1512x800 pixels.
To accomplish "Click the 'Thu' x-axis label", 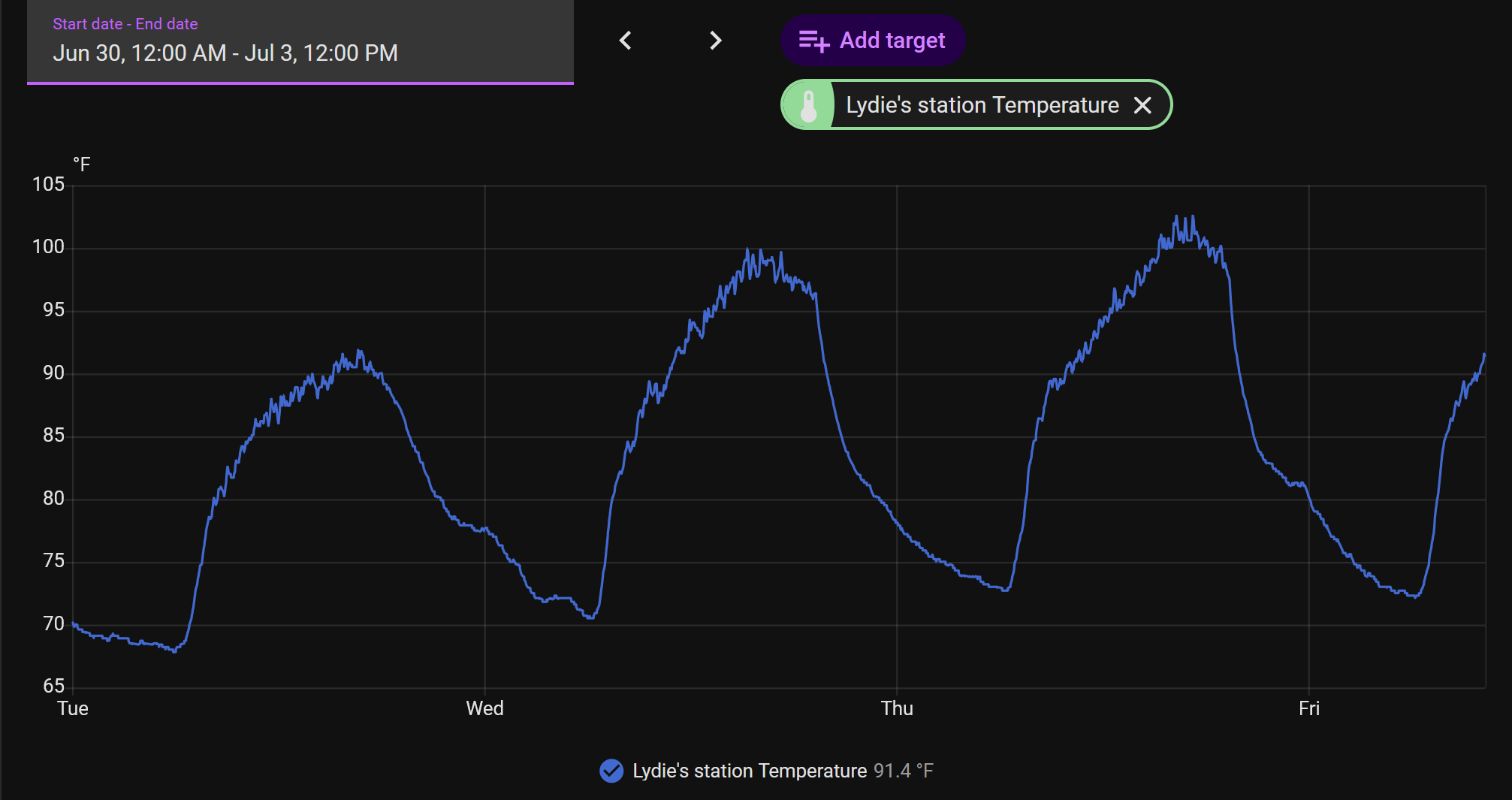I will pyautogui.click(x=897, y=708).
